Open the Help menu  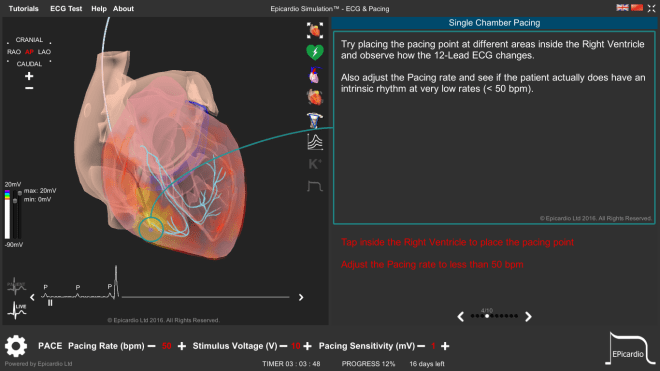point(99,8)
